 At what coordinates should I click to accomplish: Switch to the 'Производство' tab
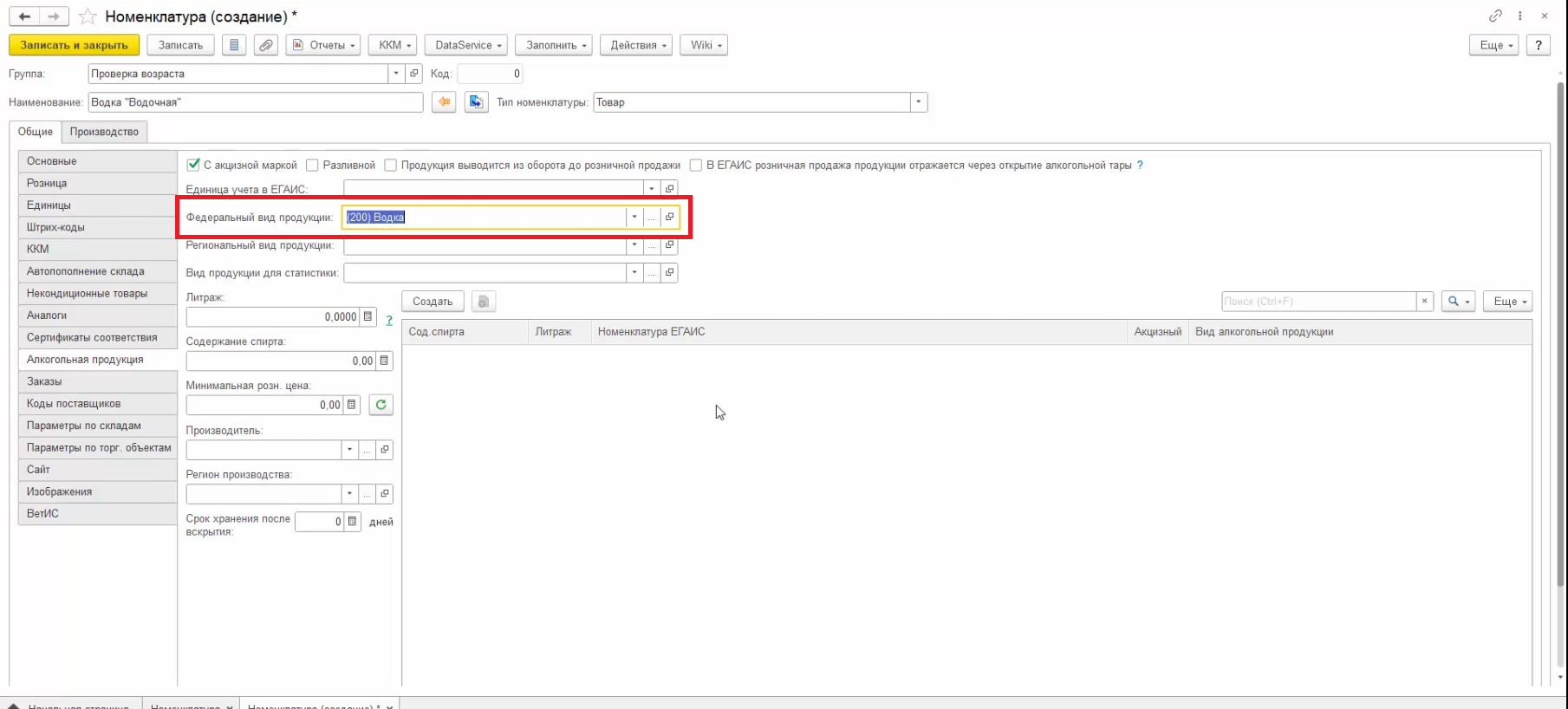click(x=104, y=132)
